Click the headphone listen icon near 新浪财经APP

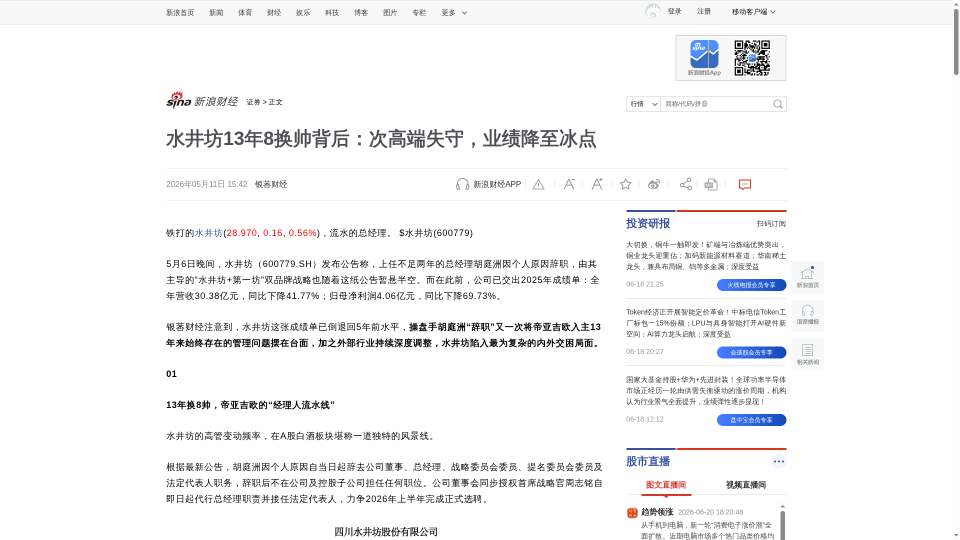click(x=462, y=184)
